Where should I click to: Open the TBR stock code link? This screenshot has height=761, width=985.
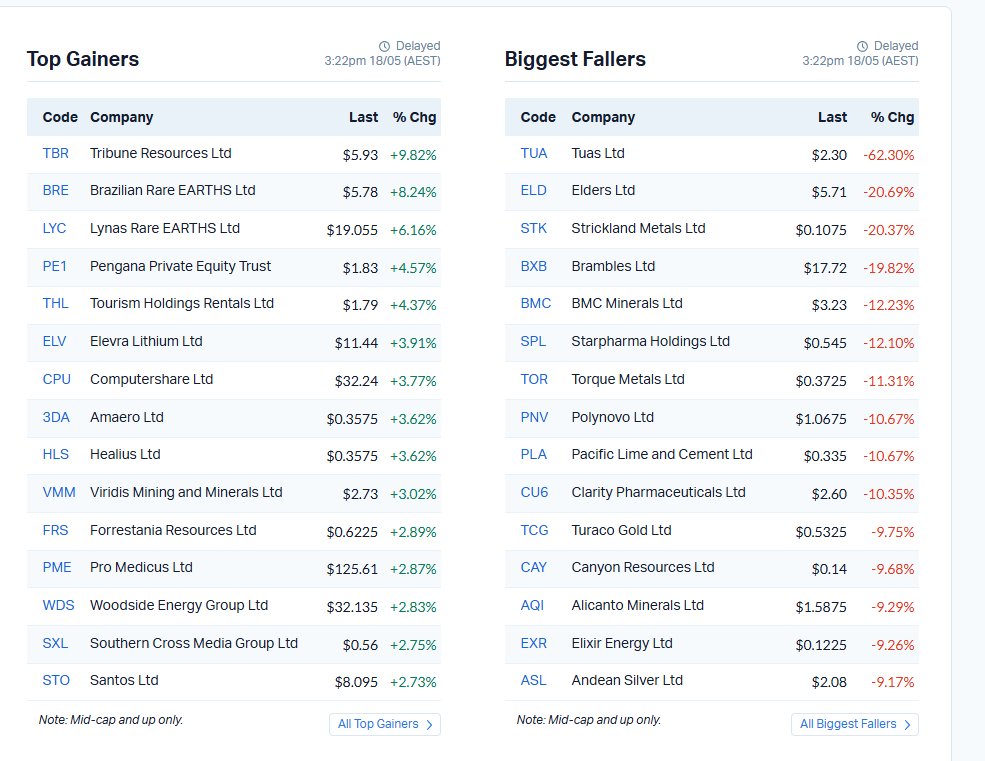(55, 153)
